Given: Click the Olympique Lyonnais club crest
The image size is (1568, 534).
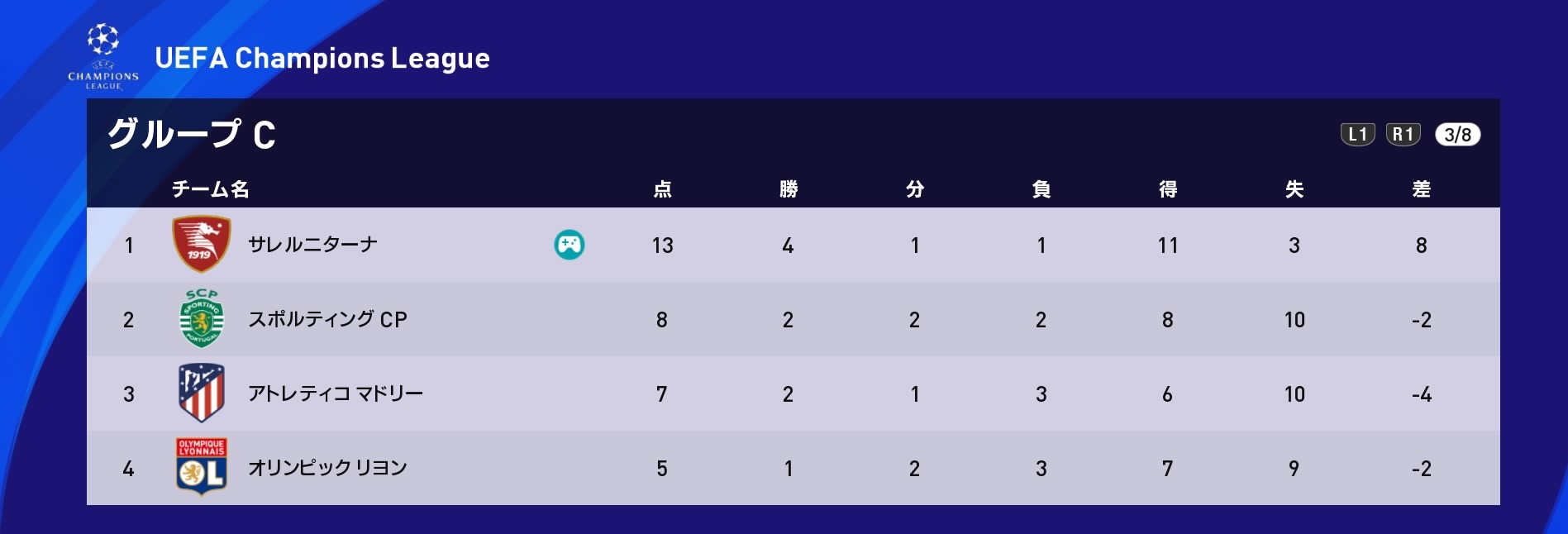Looking at the screenshot, I should [x=202, y=467].
